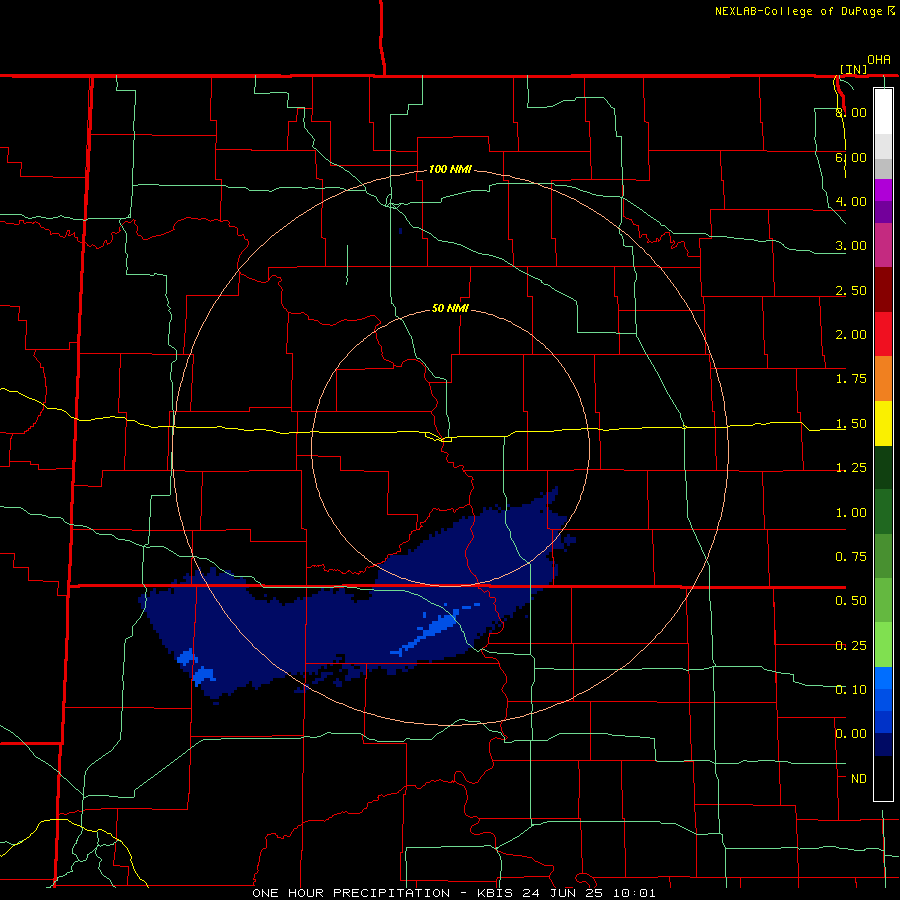The width and height of the screenshot is (900, 900).
Task: Select the orange legend swatch
Action: 883,378
